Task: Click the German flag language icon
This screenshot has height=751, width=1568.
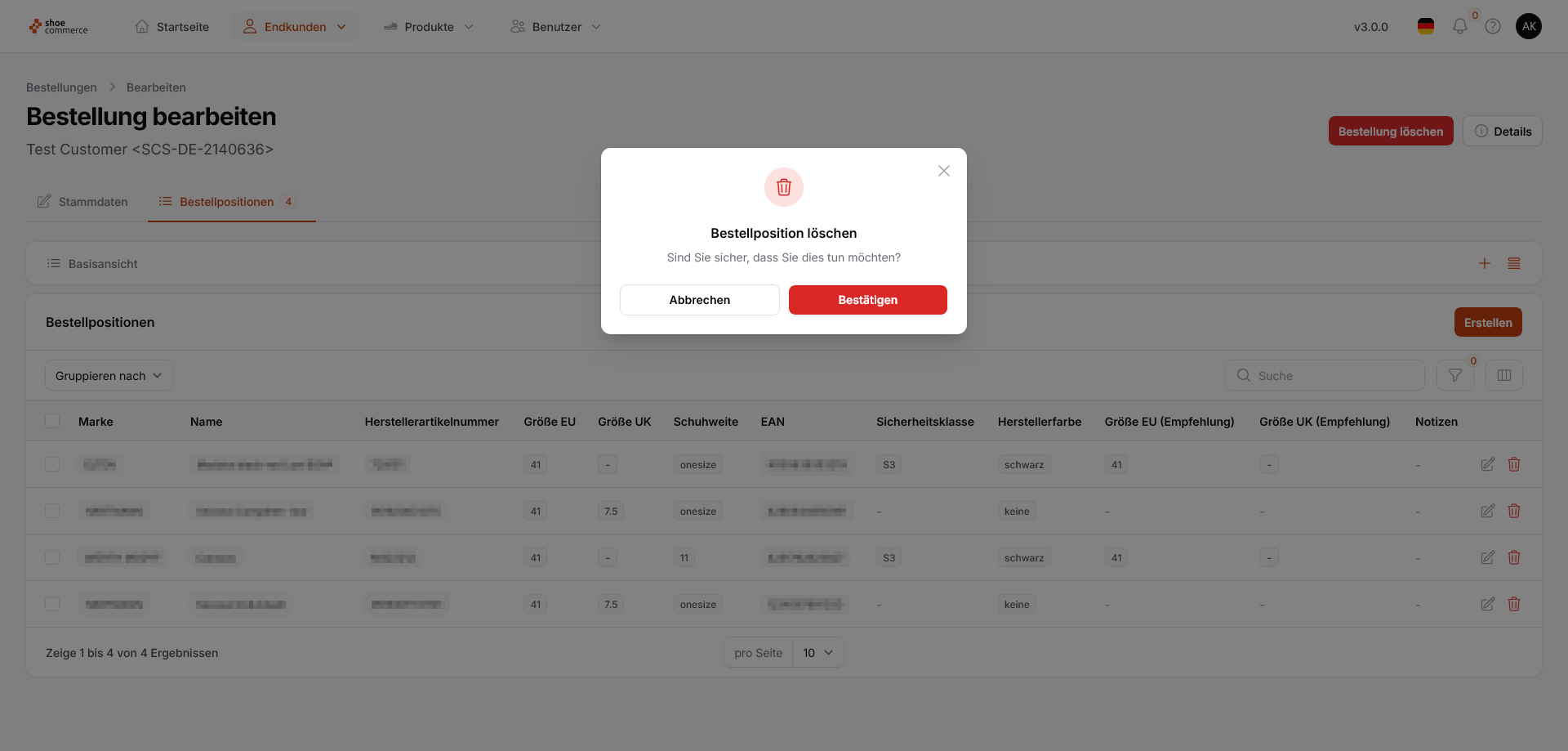Action: pyautogui.click(x=1426, y=26)
